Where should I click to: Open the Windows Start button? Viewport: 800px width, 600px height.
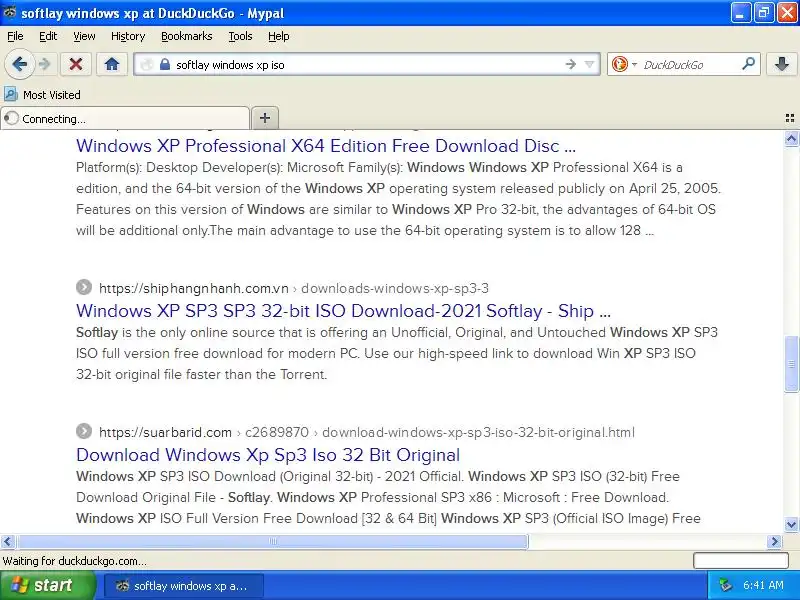(x=47, y=585)
